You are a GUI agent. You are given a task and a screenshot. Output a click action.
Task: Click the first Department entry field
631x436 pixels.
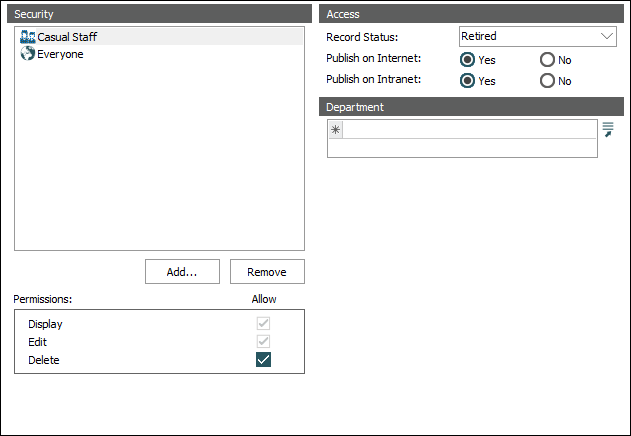coord(470,131)
